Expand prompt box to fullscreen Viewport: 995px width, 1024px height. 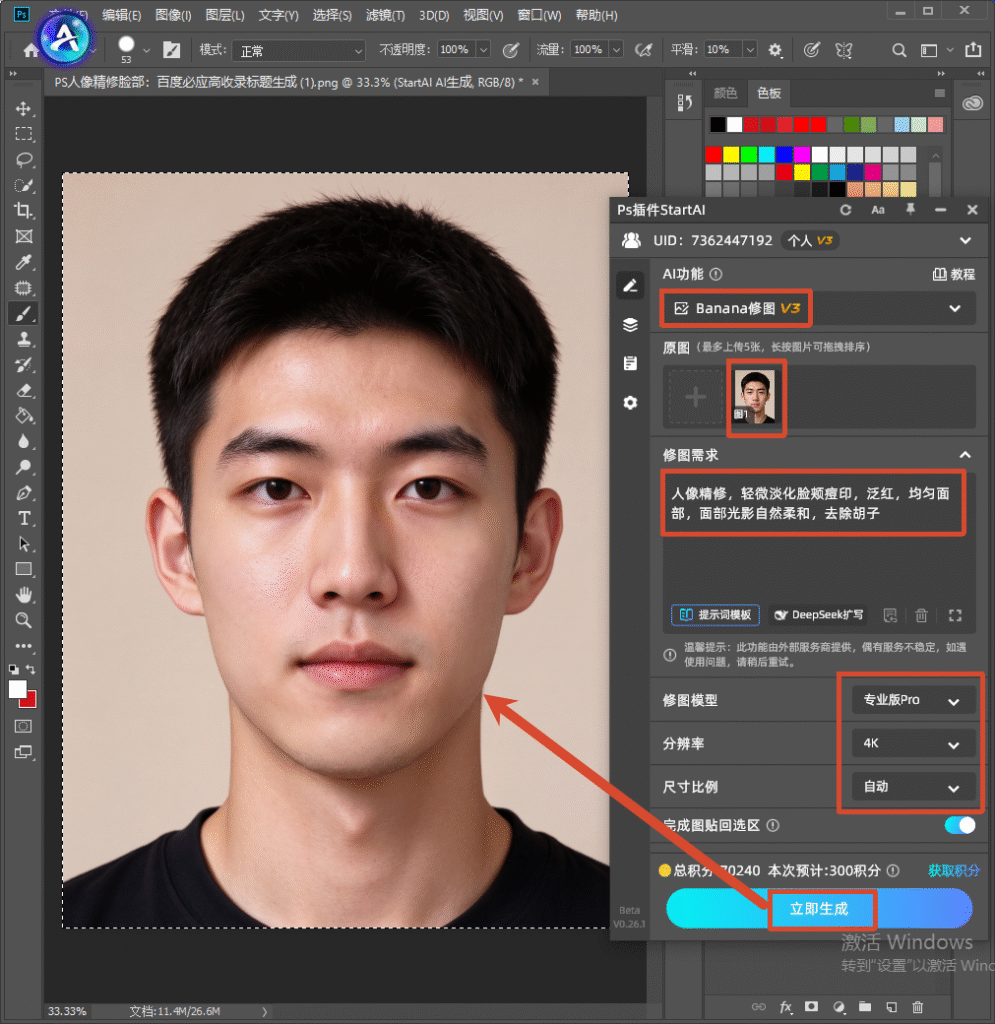(x=955, y=615)
